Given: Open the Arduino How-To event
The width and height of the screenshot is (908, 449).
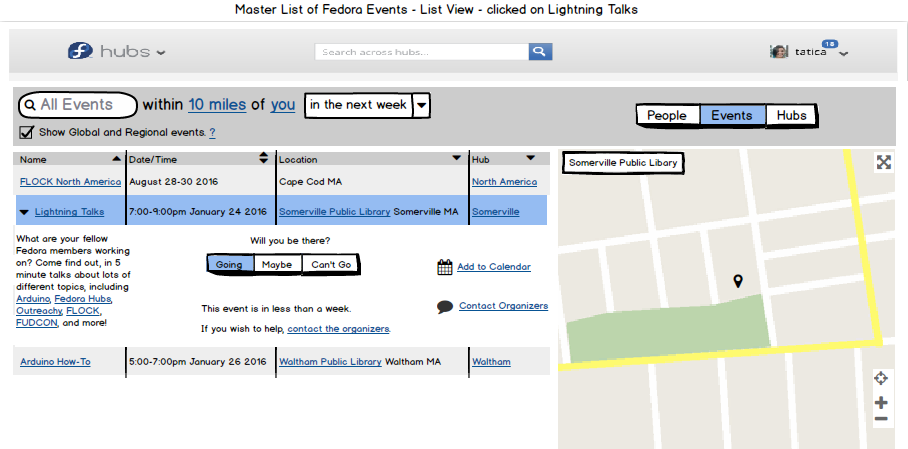Looking at the screenshot, I should [55, 362].
